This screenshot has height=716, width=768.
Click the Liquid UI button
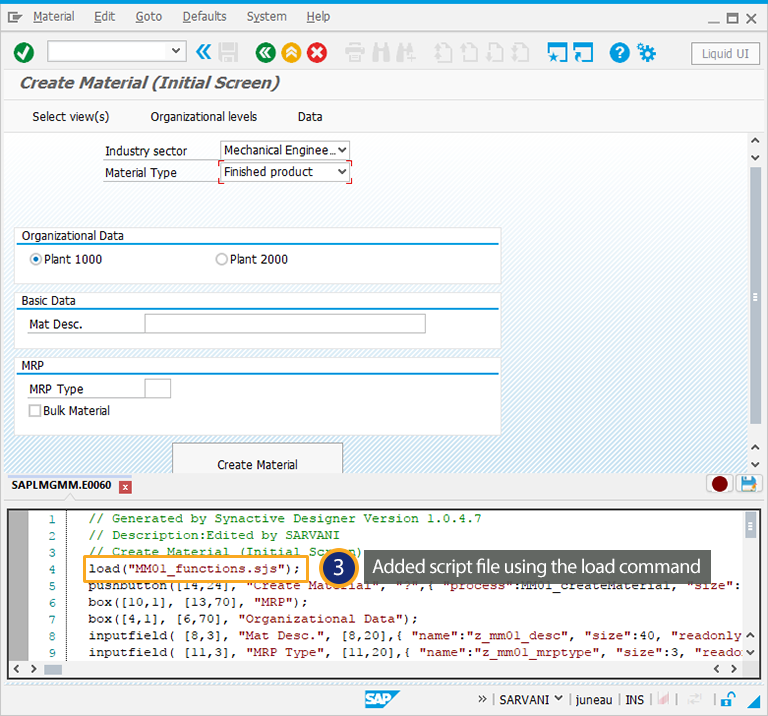(725, 53)
